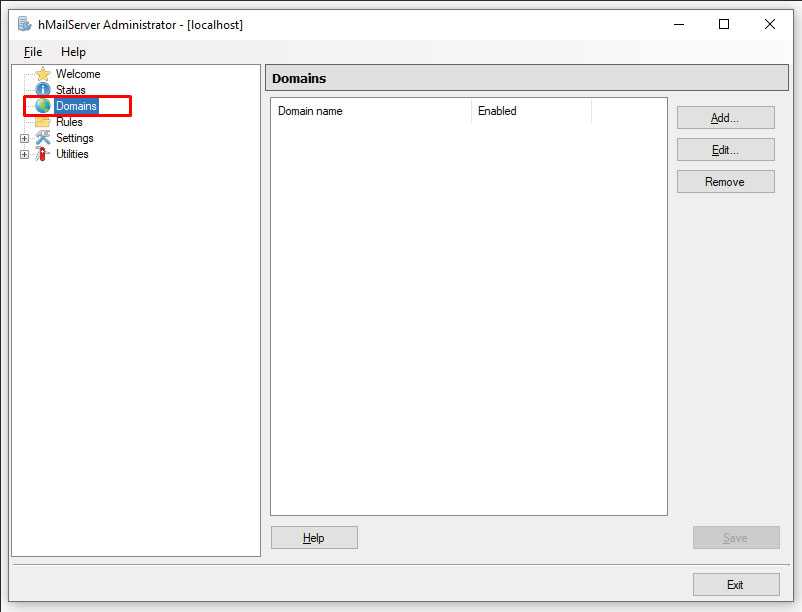The height and width of the screenshot is (612, 802).
Task: Click the Rules folder icon
Action: [43, 122]
